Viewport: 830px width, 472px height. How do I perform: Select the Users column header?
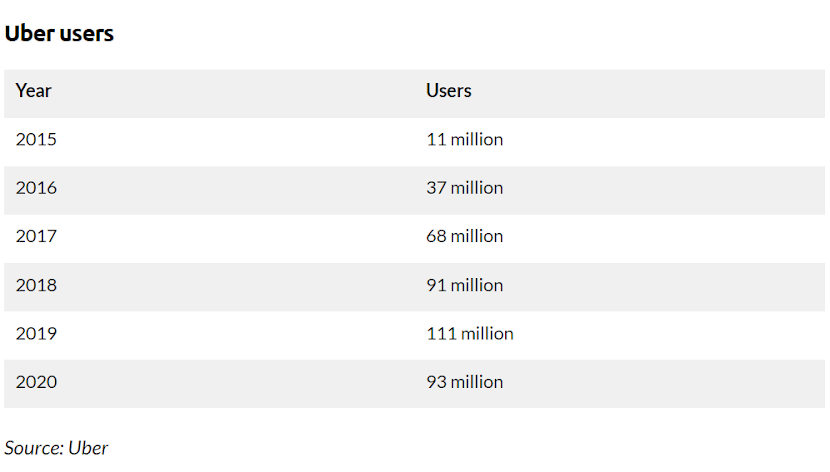pyautogui.click(x=448, y=90)
